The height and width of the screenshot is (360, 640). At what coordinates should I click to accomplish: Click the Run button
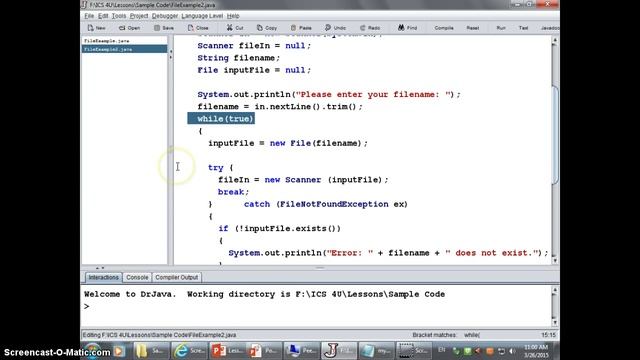[x=501, y=28]
